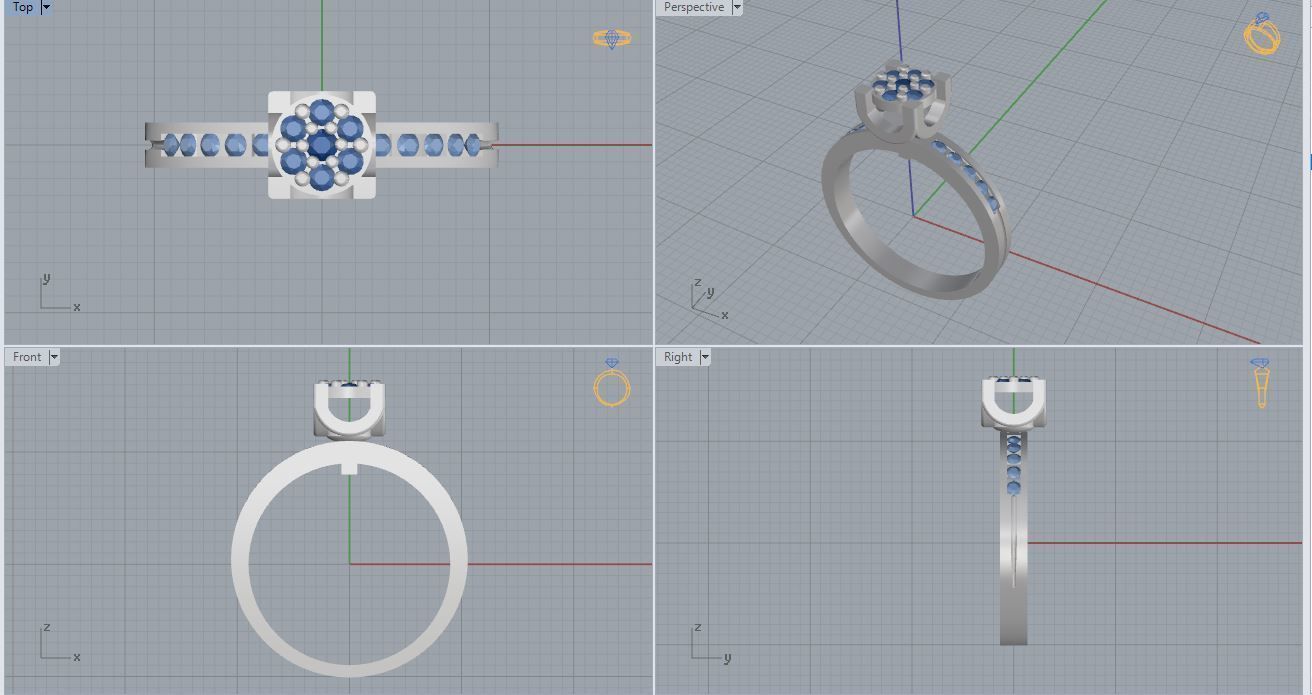Select the Front viewport title label
Screen dimensions: 1312x695
(27, 357)
